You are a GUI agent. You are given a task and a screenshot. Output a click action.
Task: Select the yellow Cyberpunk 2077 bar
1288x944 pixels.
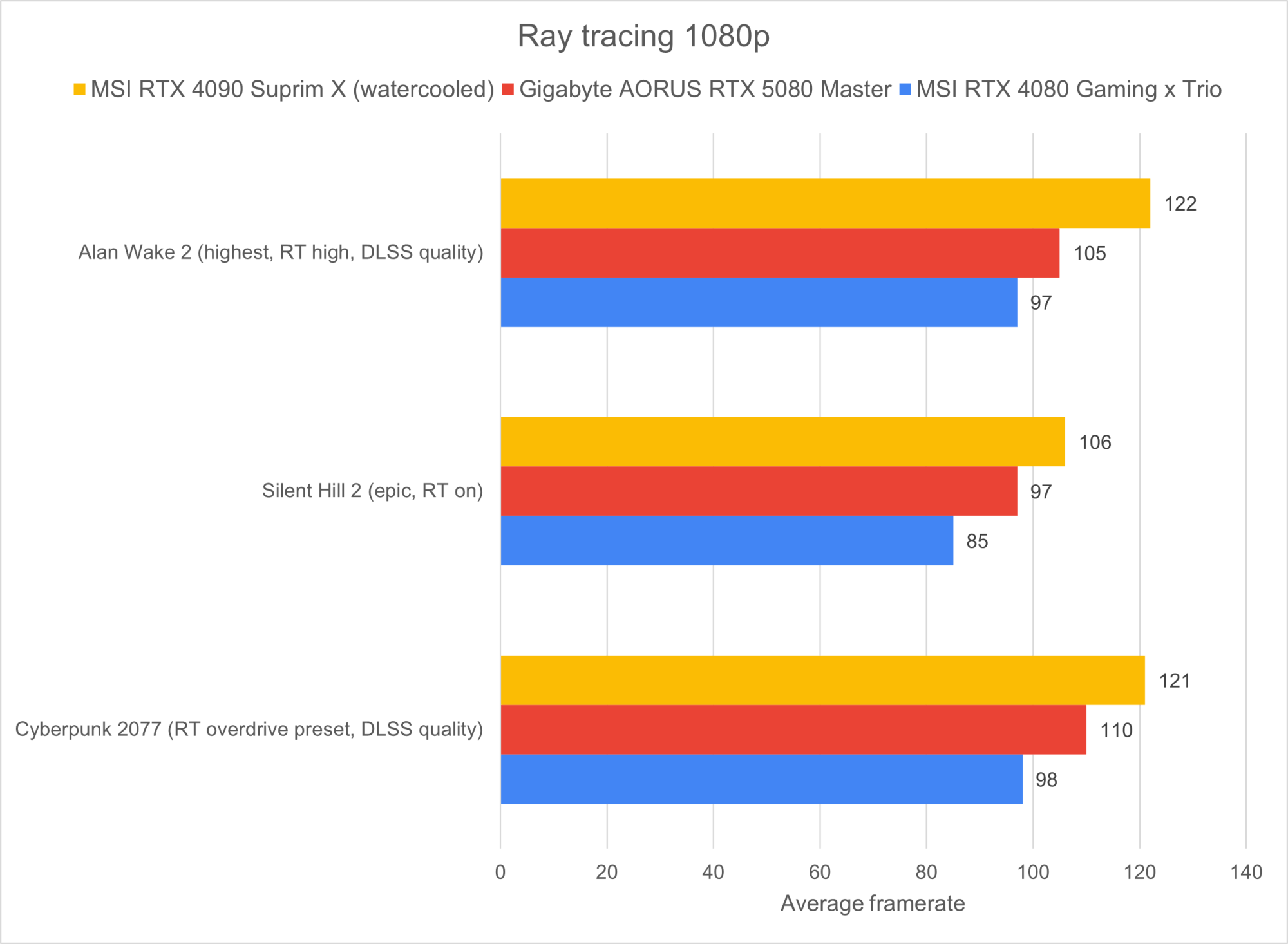(822, 681)
